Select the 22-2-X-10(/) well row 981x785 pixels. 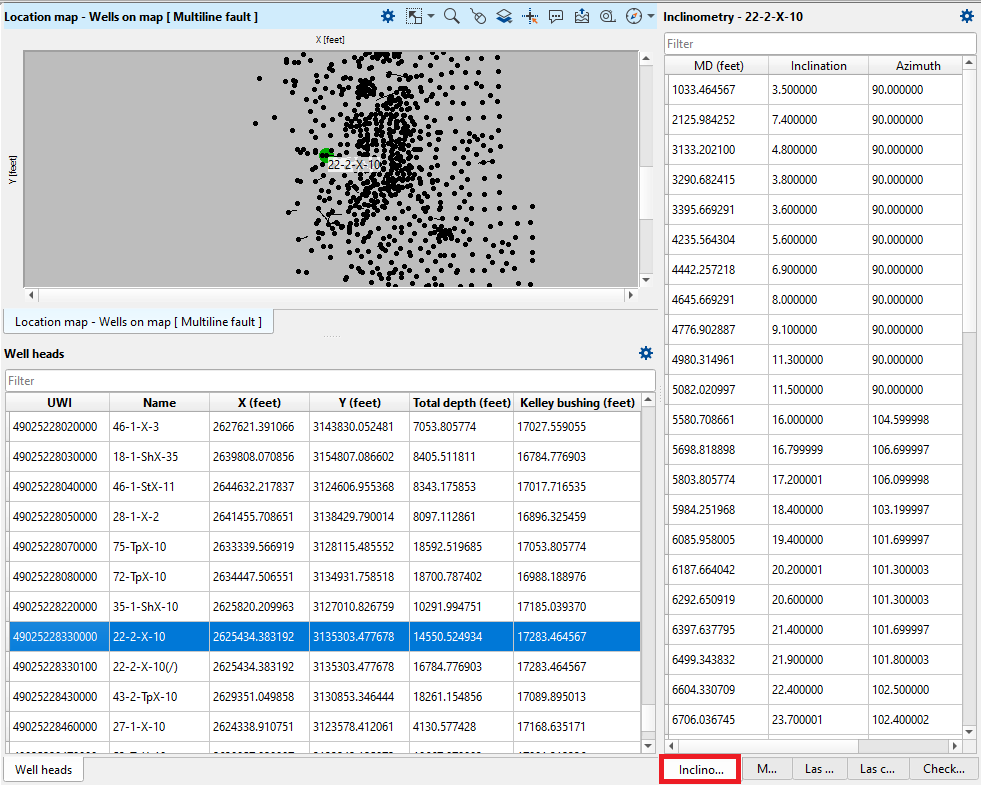[x=200, y=664]
